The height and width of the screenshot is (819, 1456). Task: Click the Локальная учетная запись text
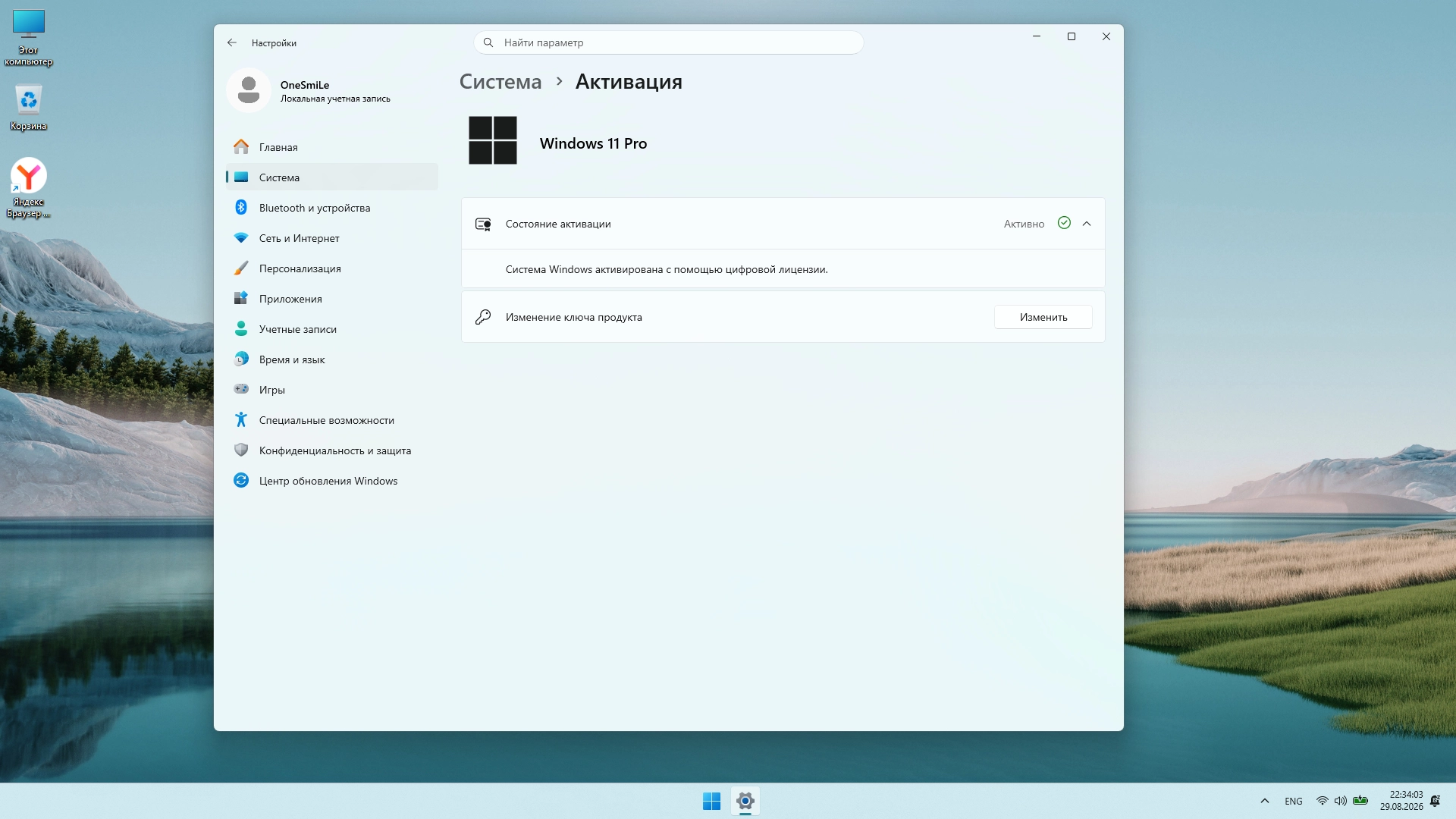pyautogui.click(x=335, y=99)
